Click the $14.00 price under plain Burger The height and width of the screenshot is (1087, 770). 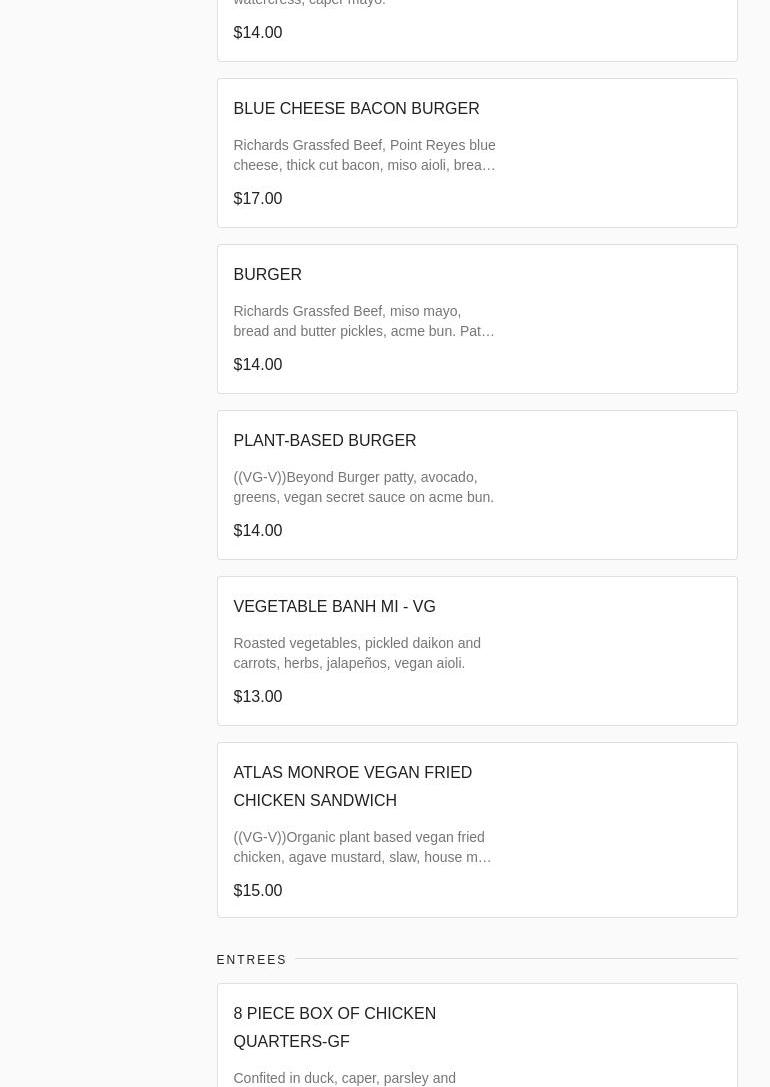click(x=258, y=364)
